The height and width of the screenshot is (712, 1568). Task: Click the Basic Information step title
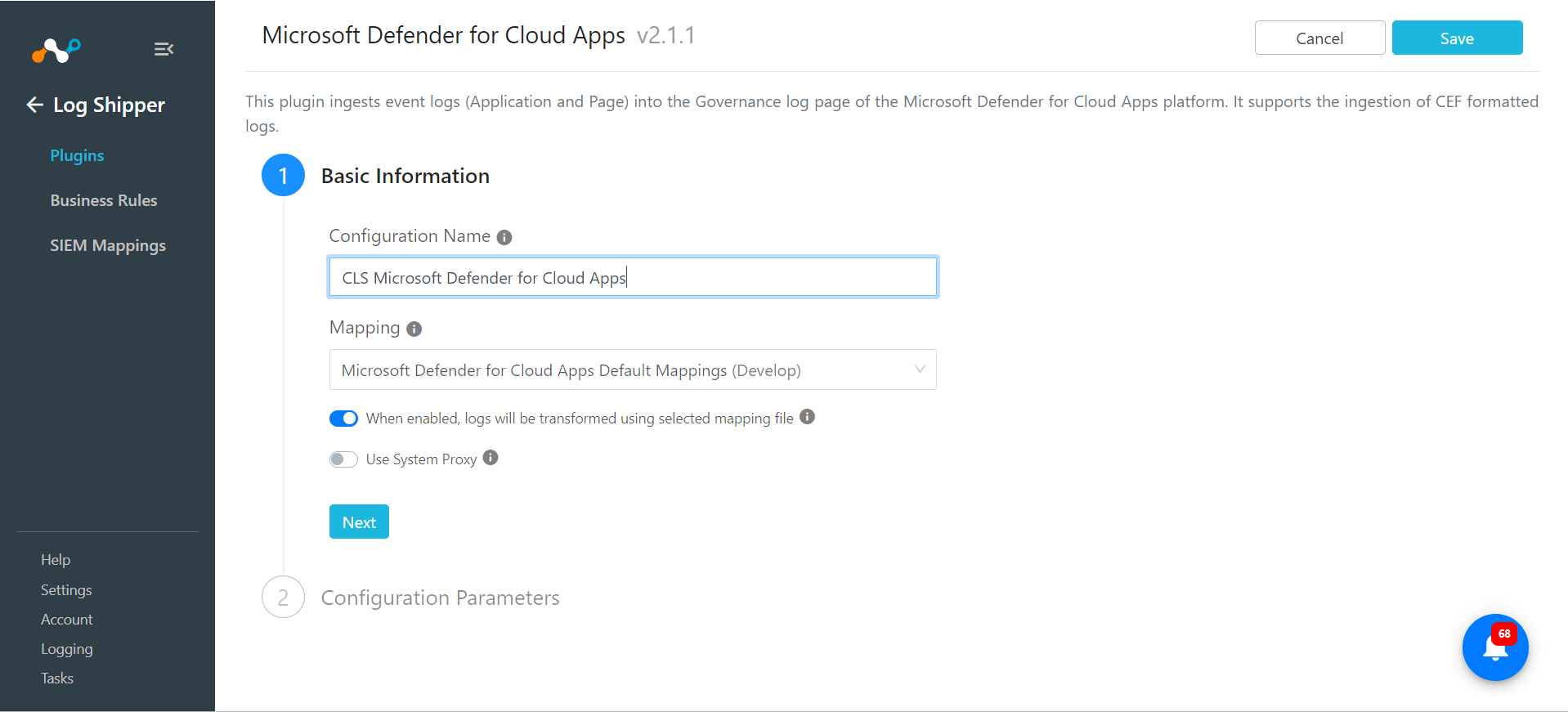click(x=405, y=177)
